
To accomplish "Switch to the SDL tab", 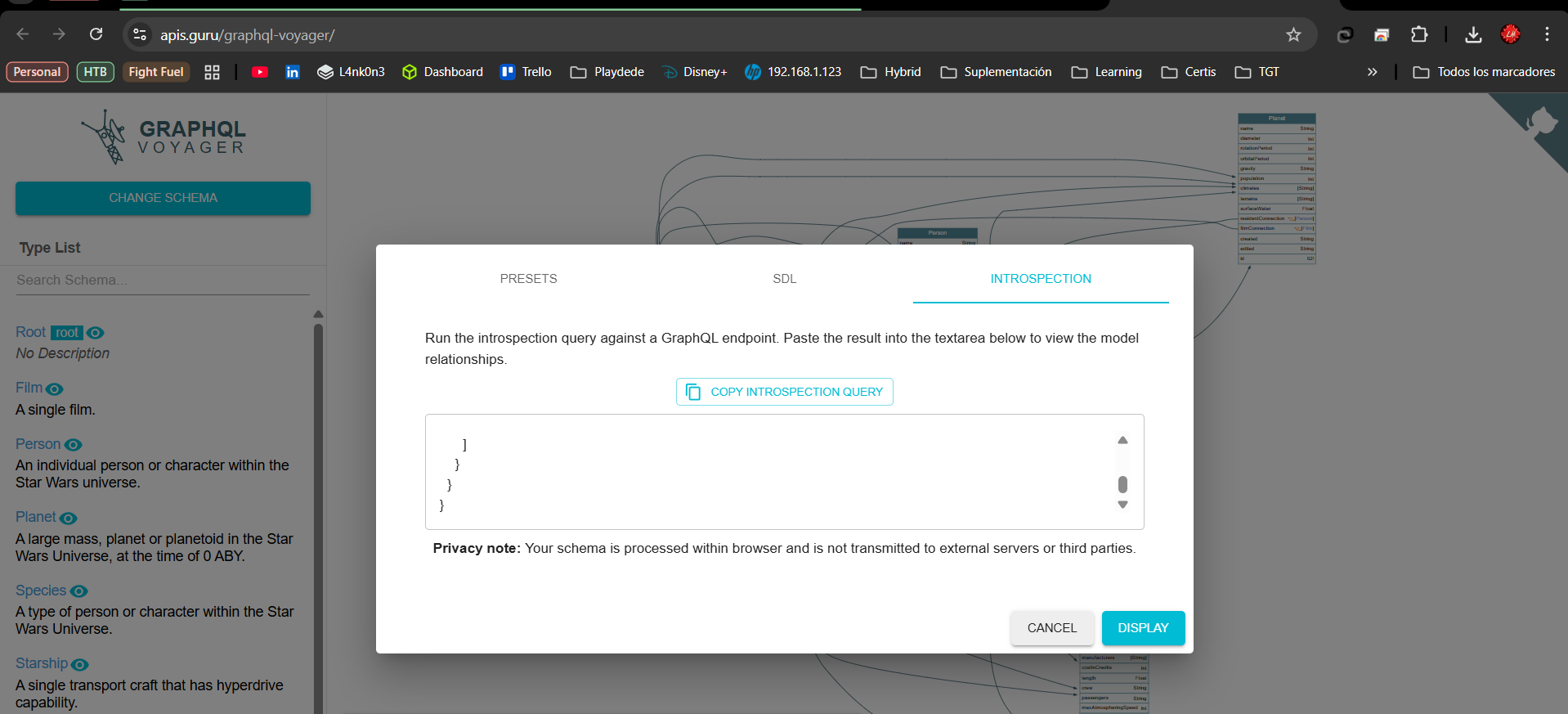I will pos(784,279).
